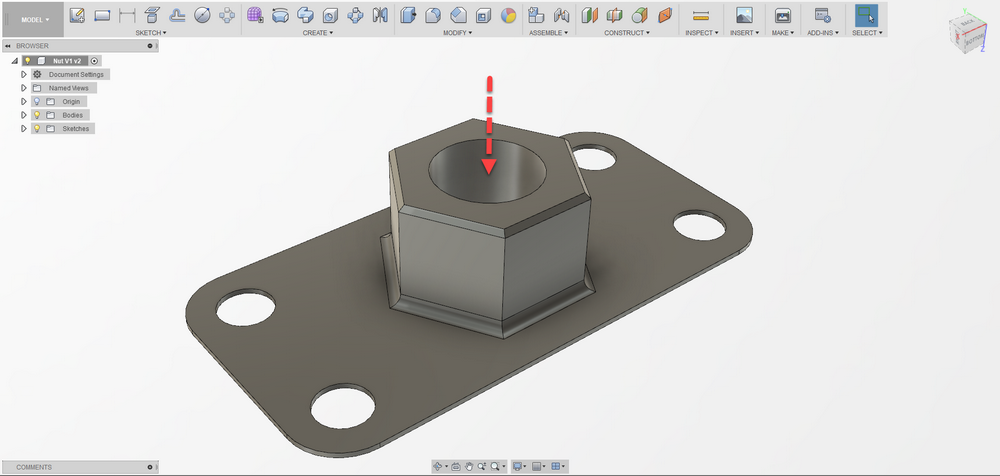Choose the Fillet tool
Viewport: 1000px width, 476px height.
point(433,15)
